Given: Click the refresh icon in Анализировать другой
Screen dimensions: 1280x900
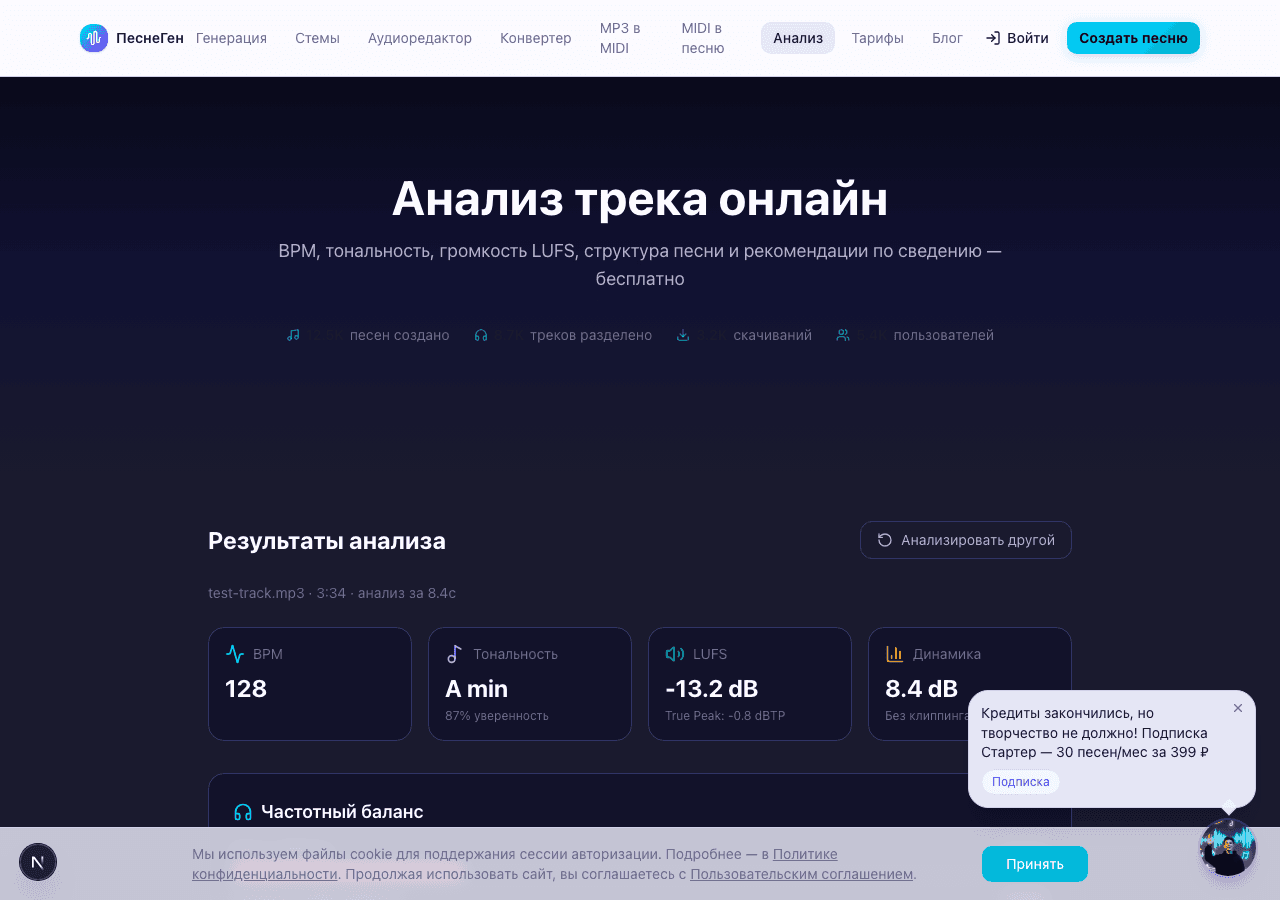Looking at the screenshot, I should click(882, 539).
